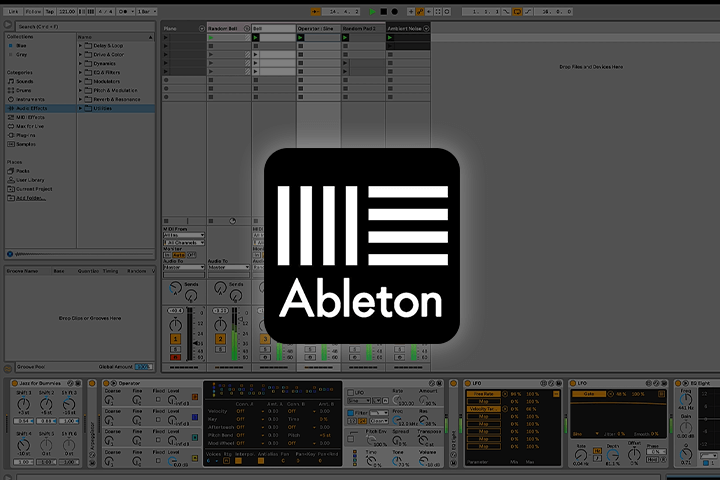Select the Ambient Noise track header
The image size is (720, 480).
408,28
